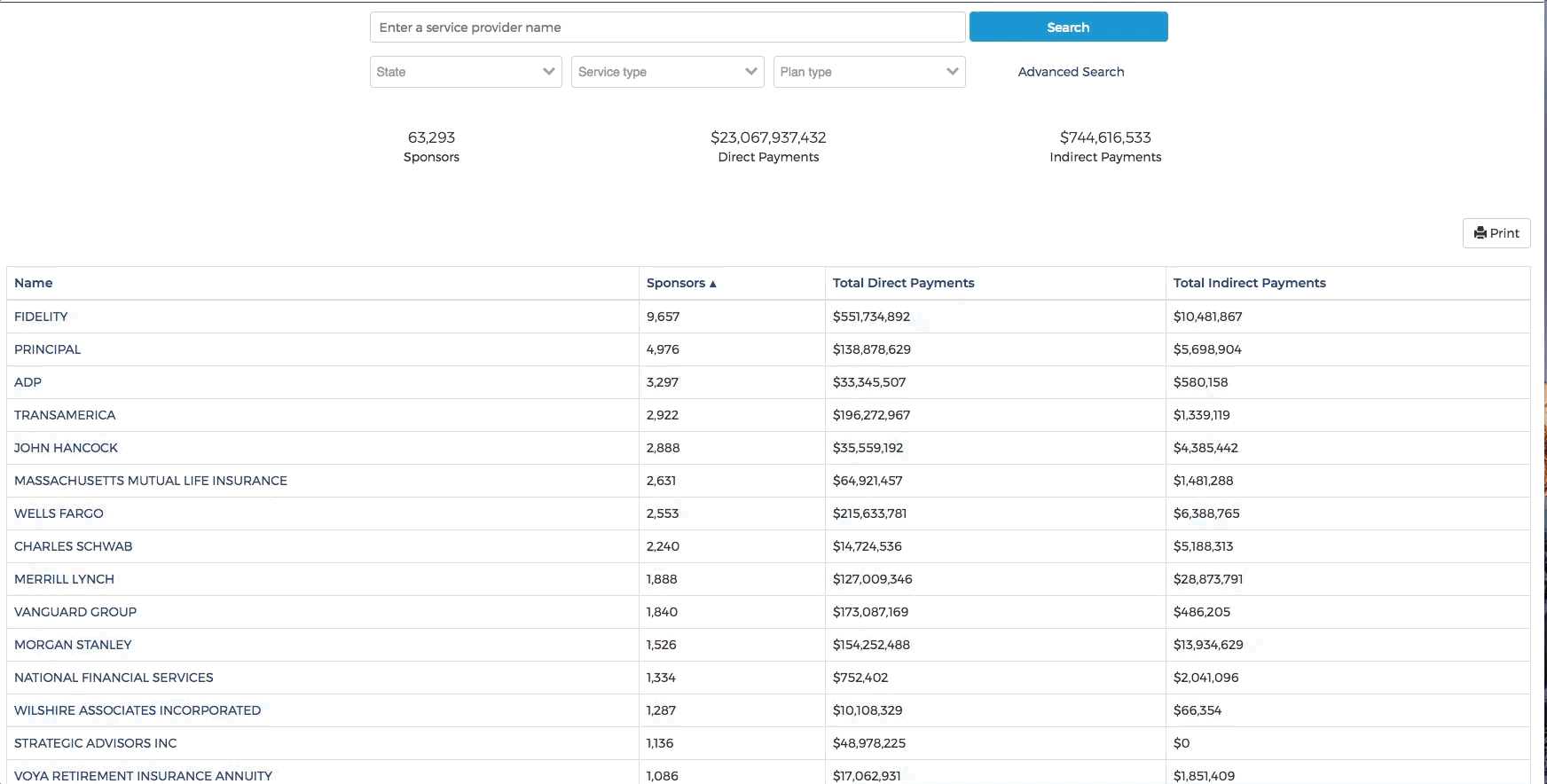Select Vanguard Group's indirect payments $486,205
Viewport: 1547px width, 784px height.
point(1202,612)
